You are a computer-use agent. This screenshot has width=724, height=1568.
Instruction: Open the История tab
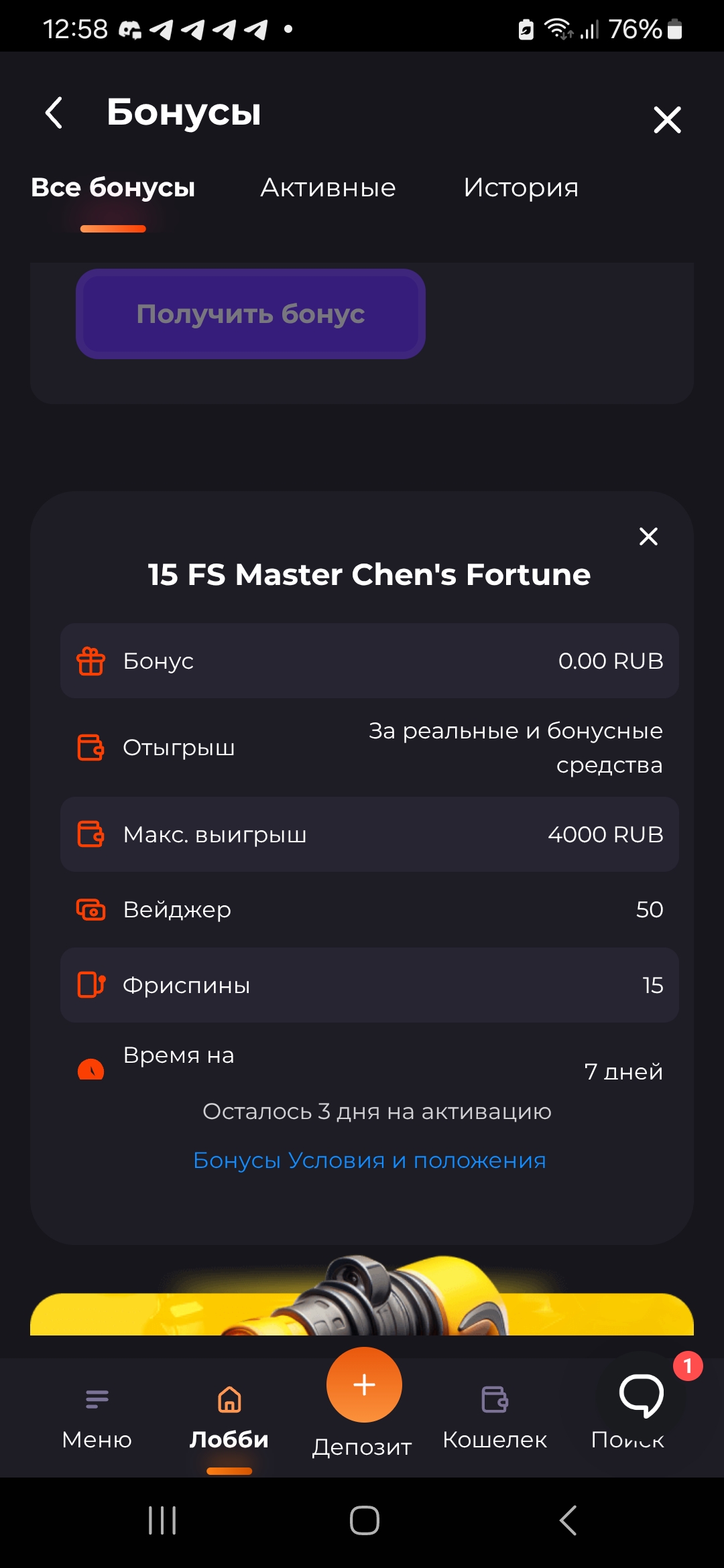pos(521,188)
